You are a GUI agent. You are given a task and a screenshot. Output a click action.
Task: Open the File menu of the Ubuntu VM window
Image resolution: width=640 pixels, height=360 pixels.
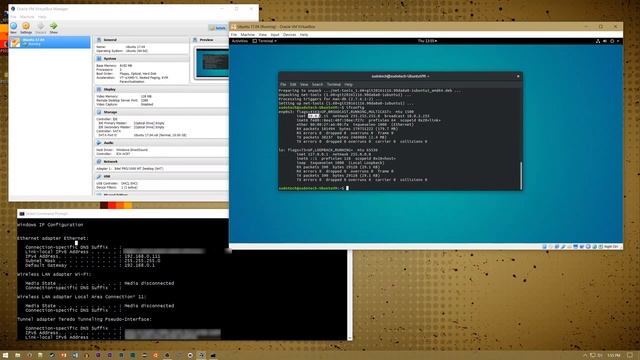pyautogui.click(x=234, y=35)
